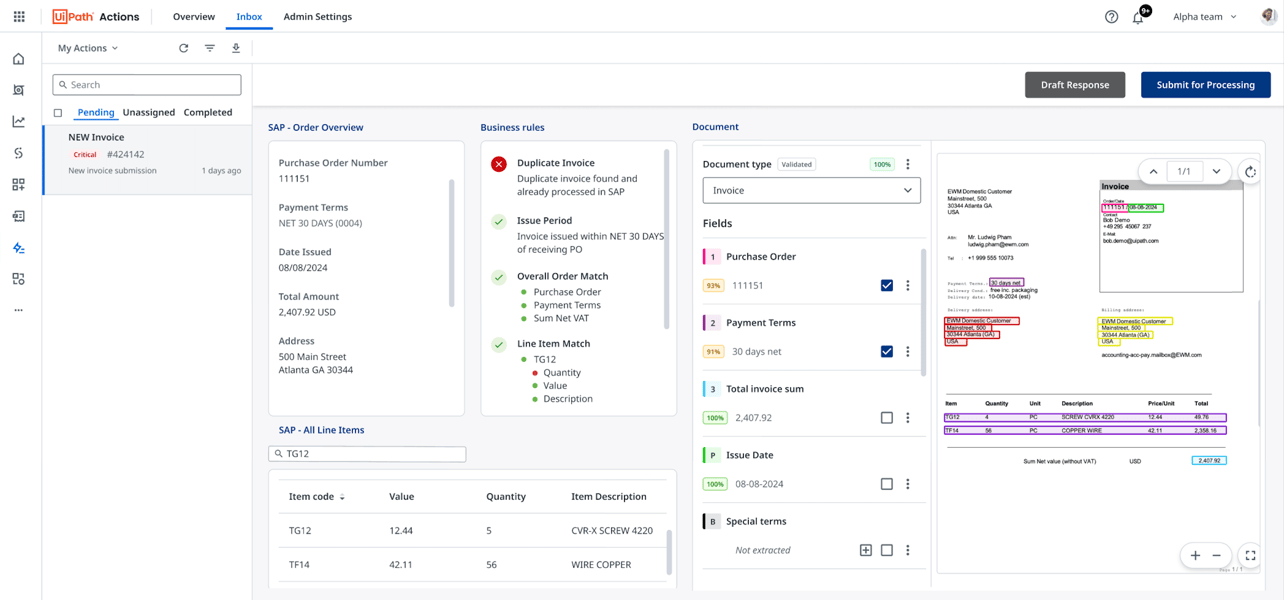Open the Document type more options menu

tap(908, 164)
